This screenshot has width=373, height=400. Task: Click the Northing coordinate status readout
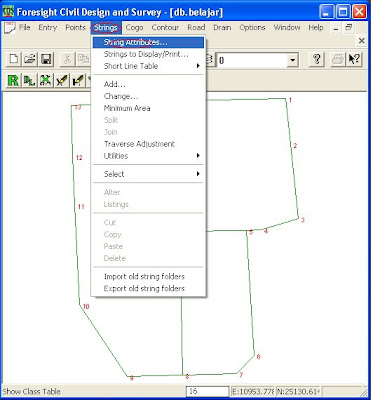pyautogui.click(x=298, y=391)
